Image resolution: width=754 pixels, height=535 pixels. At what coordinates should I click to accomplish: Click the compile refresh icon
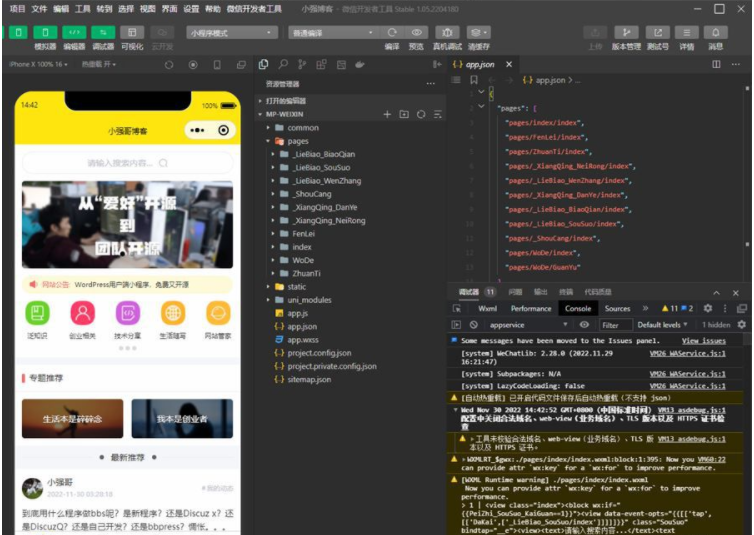tap(391, 32)
